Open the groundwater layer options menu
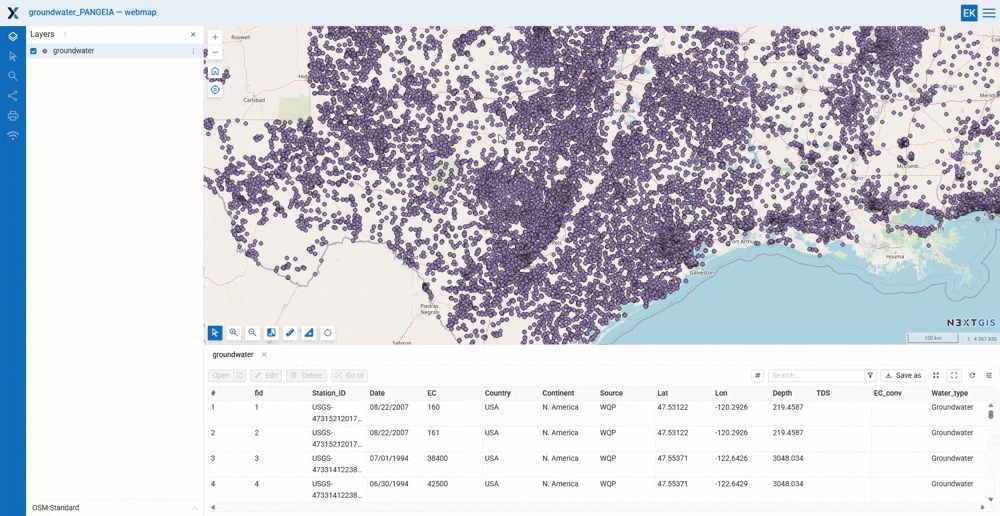This screenshot has height=516, width=1000. (193, 51)
